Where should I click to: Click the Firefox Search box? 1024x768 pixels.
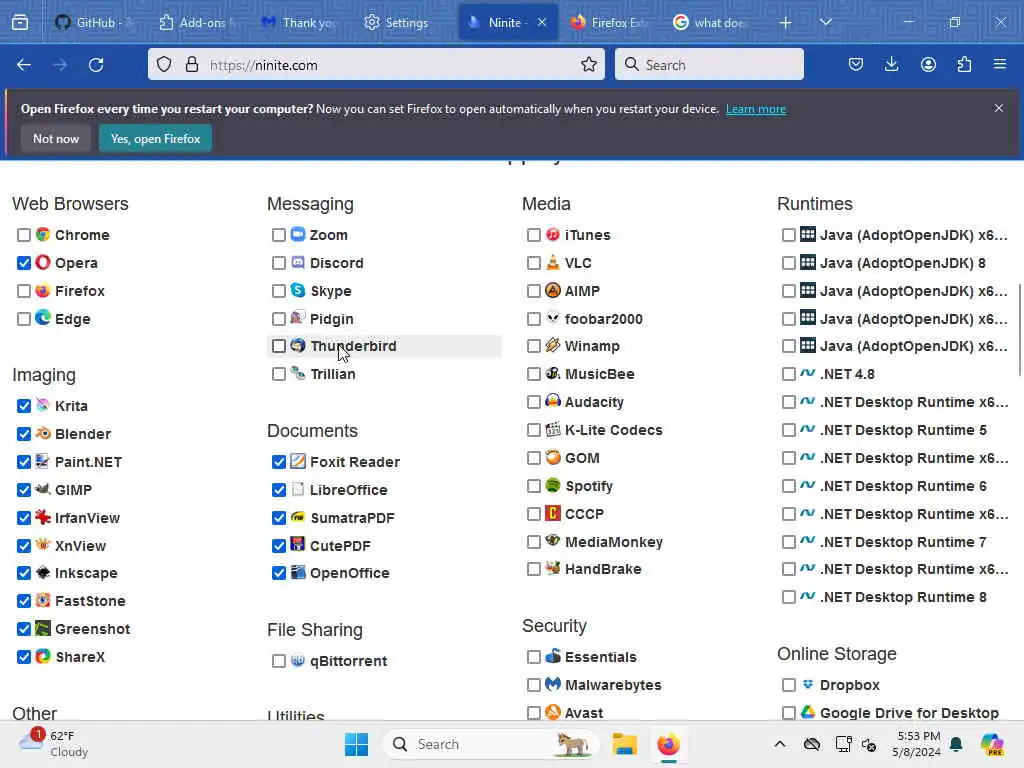pyautogui.click(x=709, y=65)
